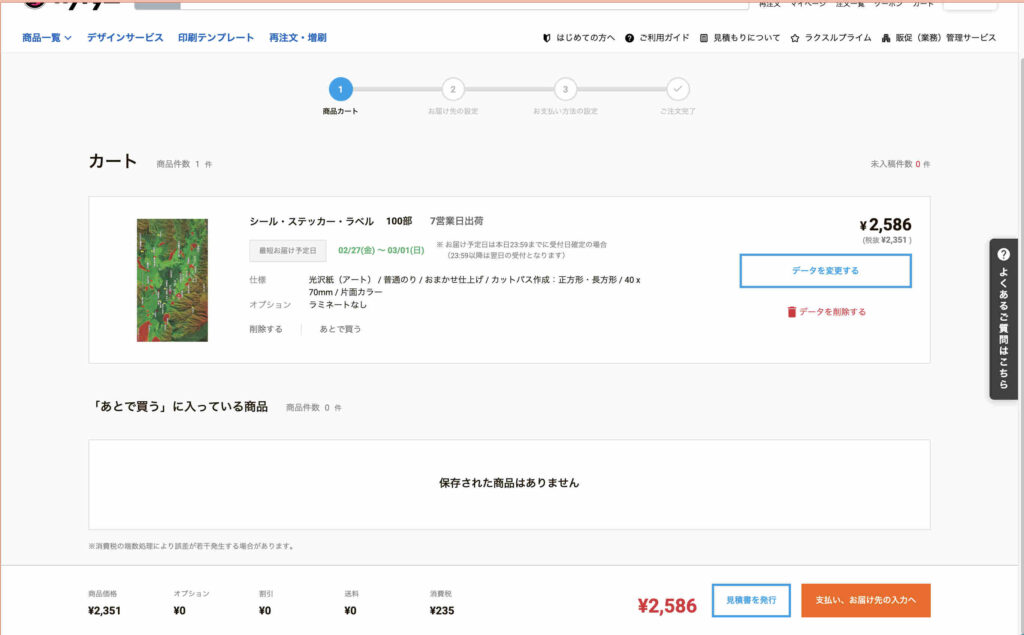The height and width of the screenshot is (635, 1024).
Task: Open the 印刷テンプレート menu item
Action: tap(216, 38)
